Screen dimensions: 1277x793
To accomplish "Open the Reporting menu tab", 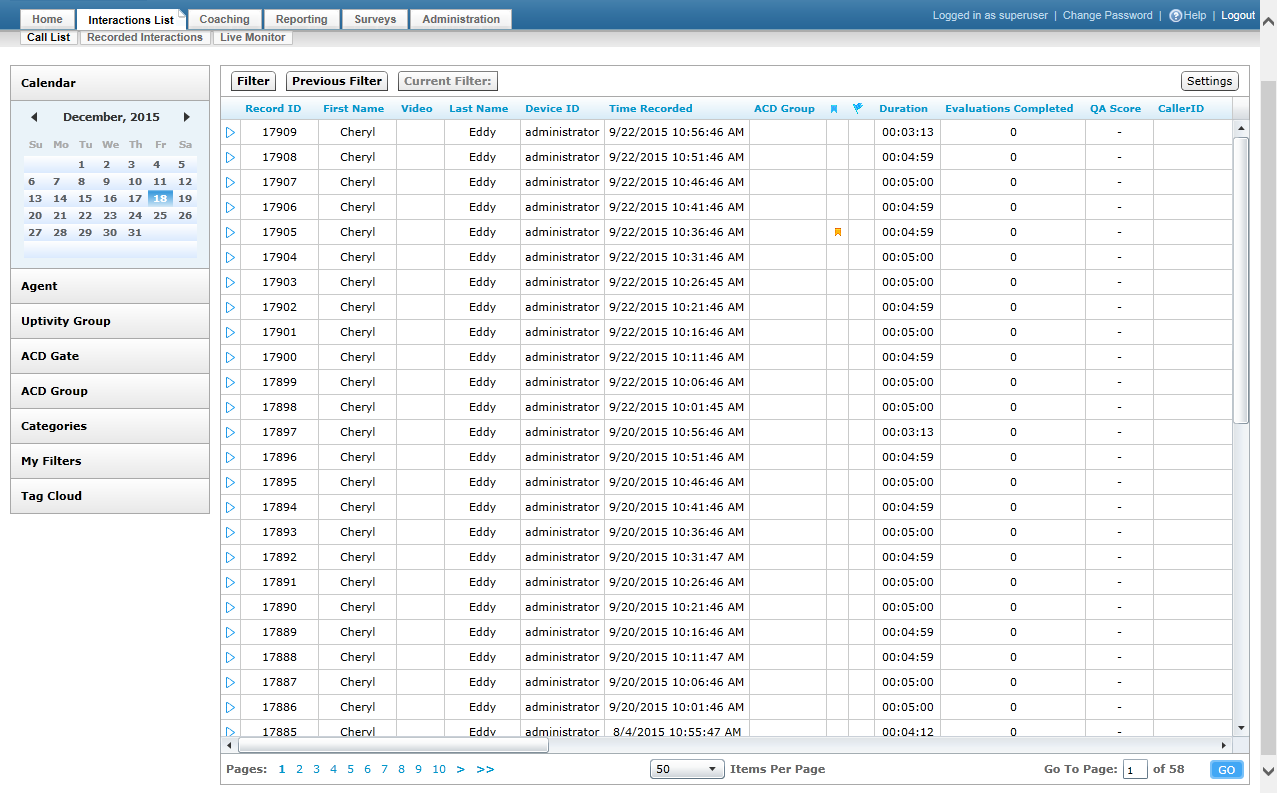I will coord(301,18).
